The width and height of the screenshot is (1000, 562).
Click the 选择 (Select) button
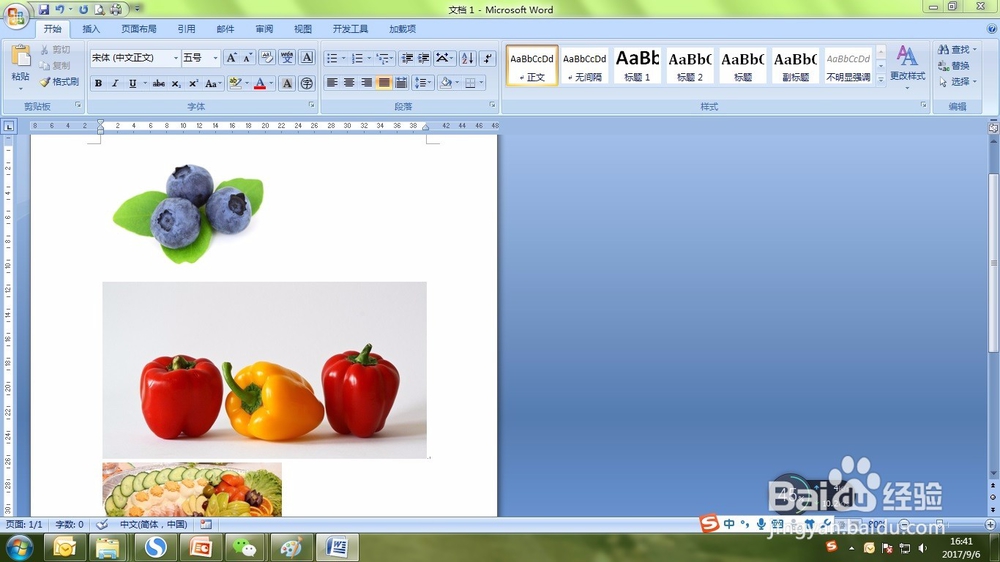point(957,82)
